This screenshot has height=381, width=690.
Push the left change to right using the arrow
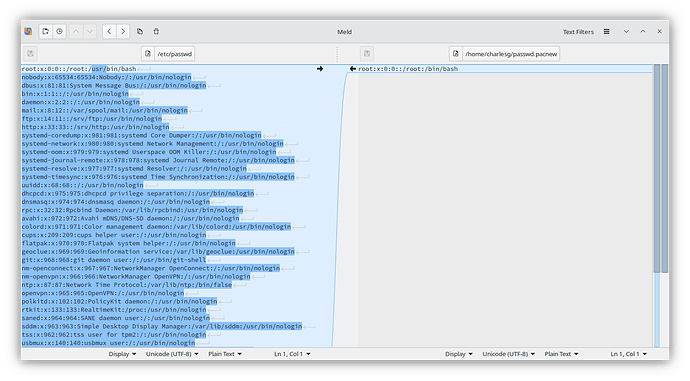(x=320, y=69)
